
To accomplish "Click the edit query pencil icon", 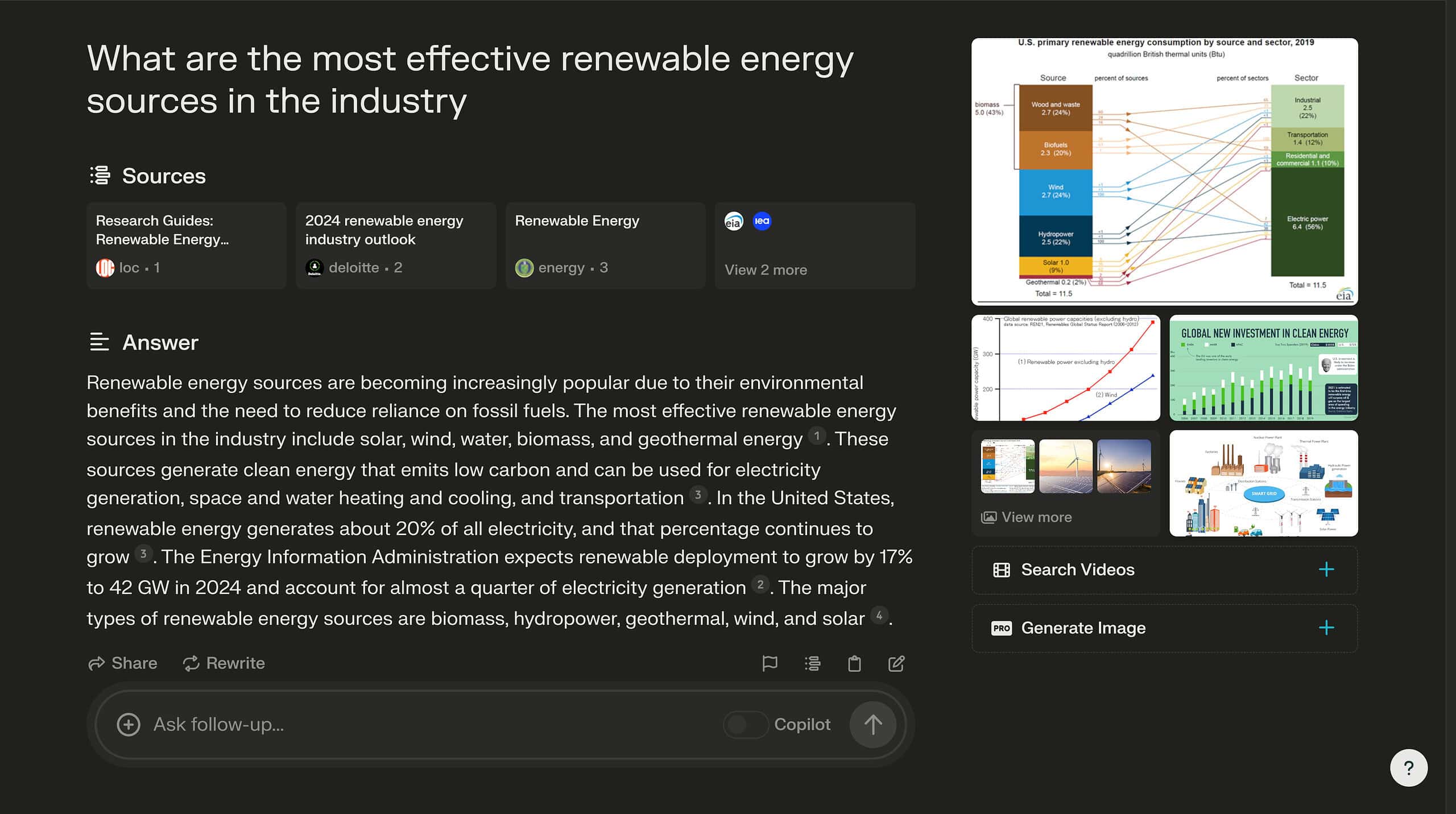I will click(896, 663).
